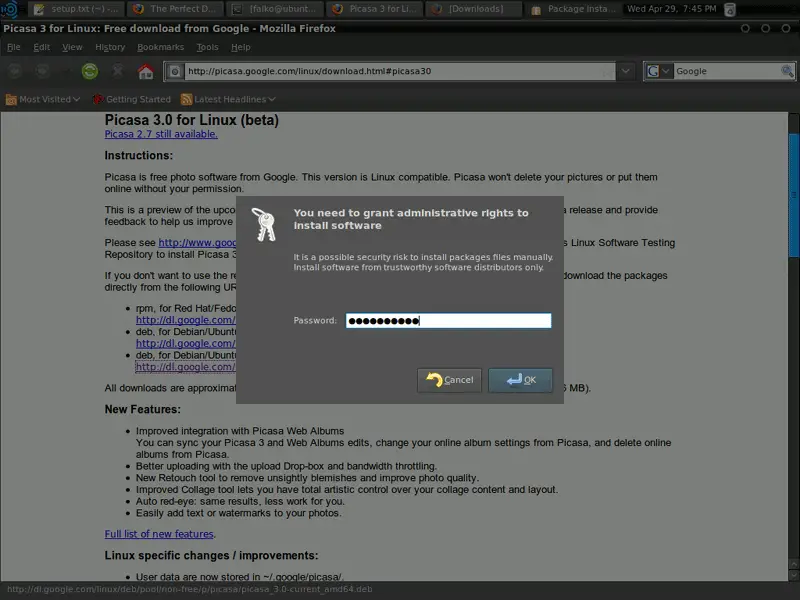
Task: Click the 'New Features:' heading text
Action: [142, 409]
